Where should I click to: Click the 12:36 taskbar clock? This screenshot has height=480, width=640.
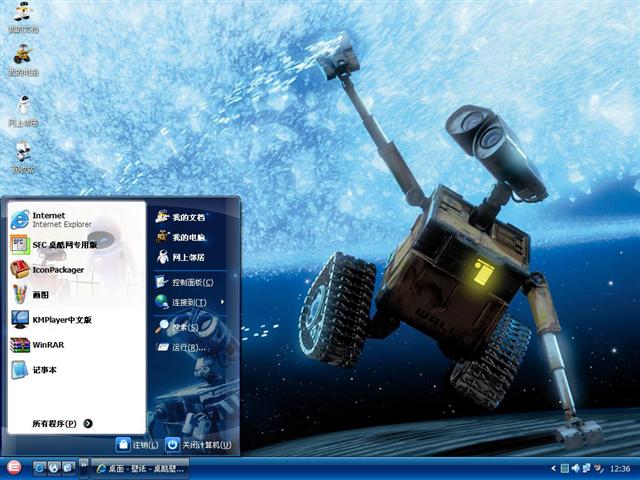coord(620,469)
